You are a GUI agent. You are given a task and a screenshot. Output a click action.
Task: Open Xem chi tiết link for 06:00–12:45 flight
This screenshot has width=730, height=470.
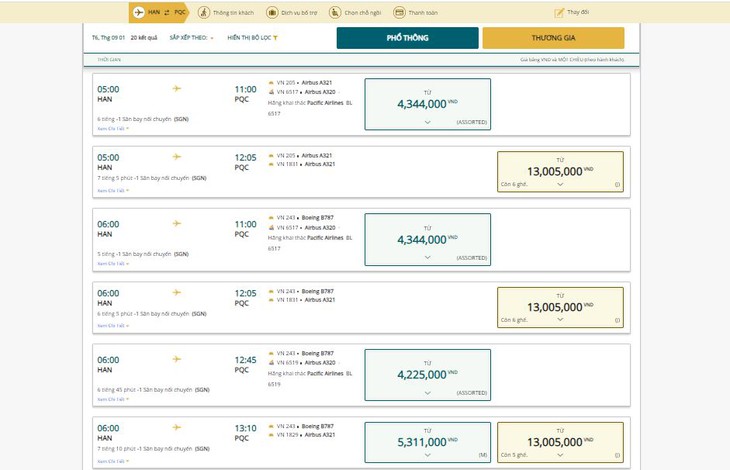click(113, 399)
